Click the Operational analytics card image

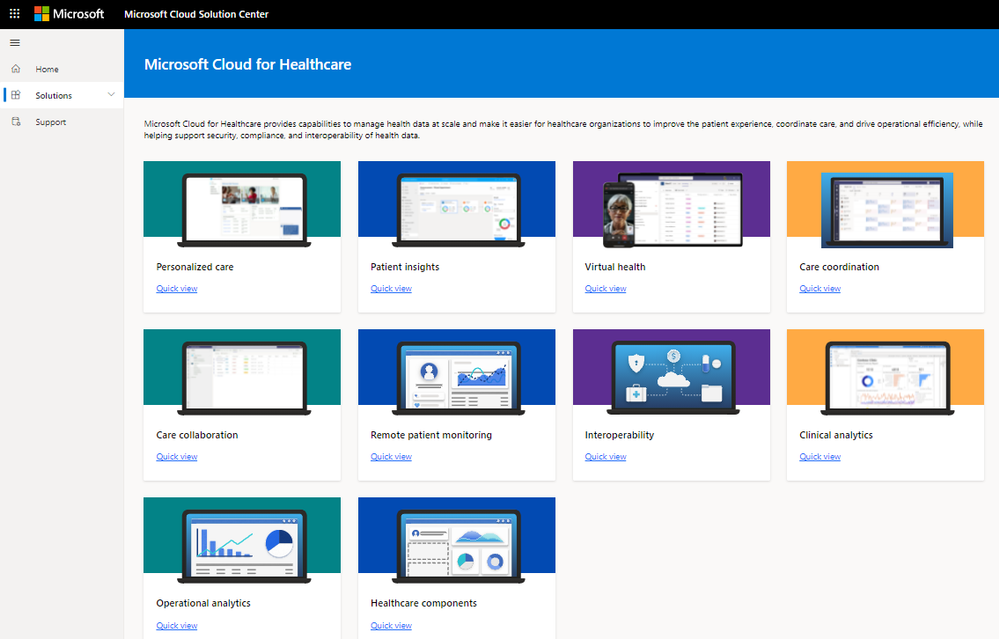[x=242, y=541]
